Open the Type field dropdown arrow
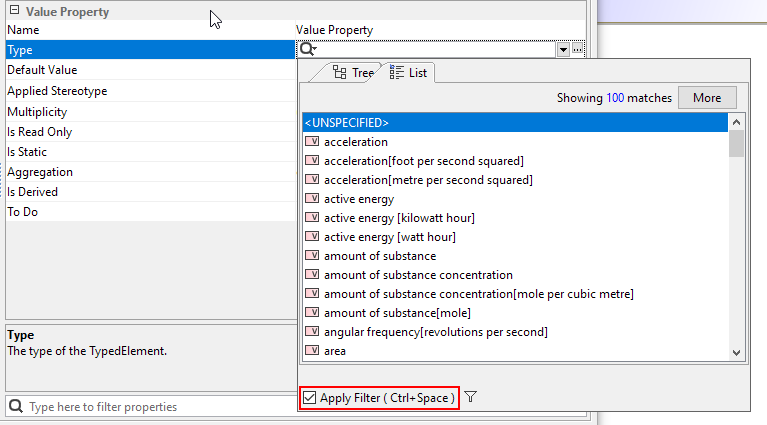Image resolution: width=767 pixels, height=425 pixels. coord(564,49)
